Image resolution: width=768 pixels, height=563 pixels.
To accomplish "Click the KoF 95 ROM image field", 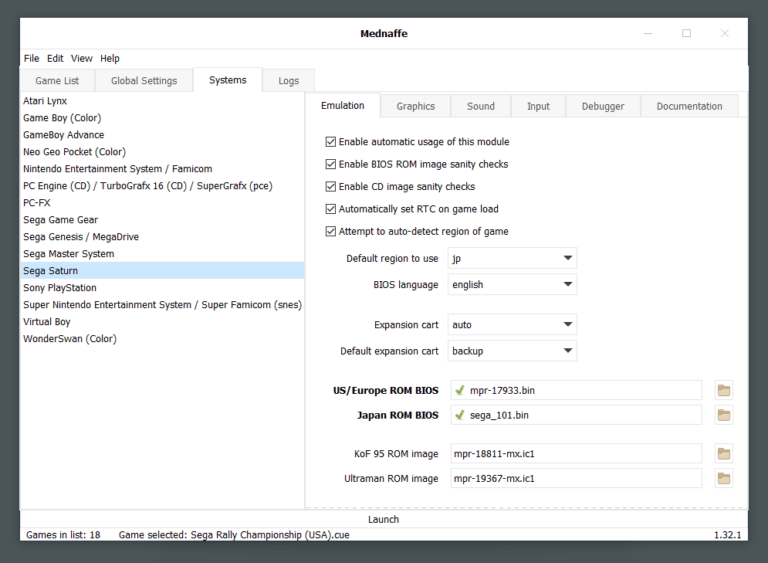I will point(575,454).
